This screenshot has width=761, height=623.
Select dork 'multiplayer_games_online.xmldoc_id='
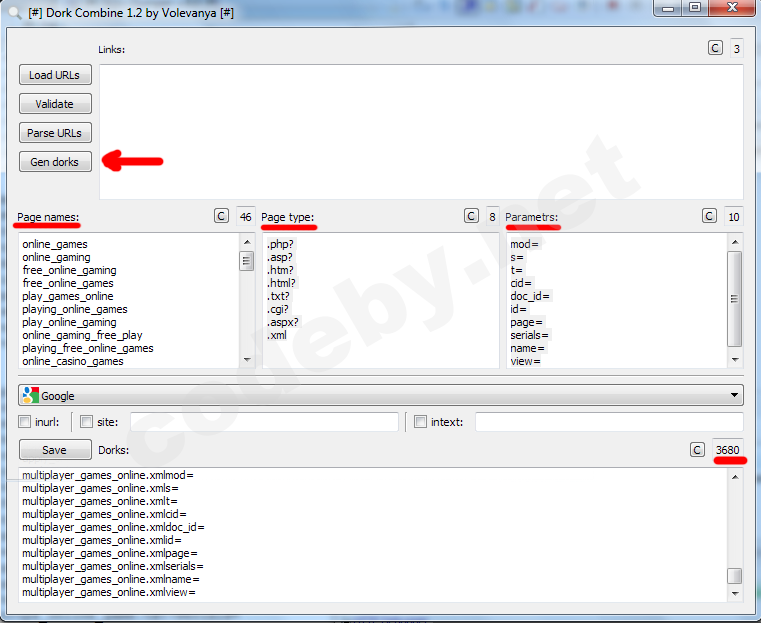(x=113, y=527)
